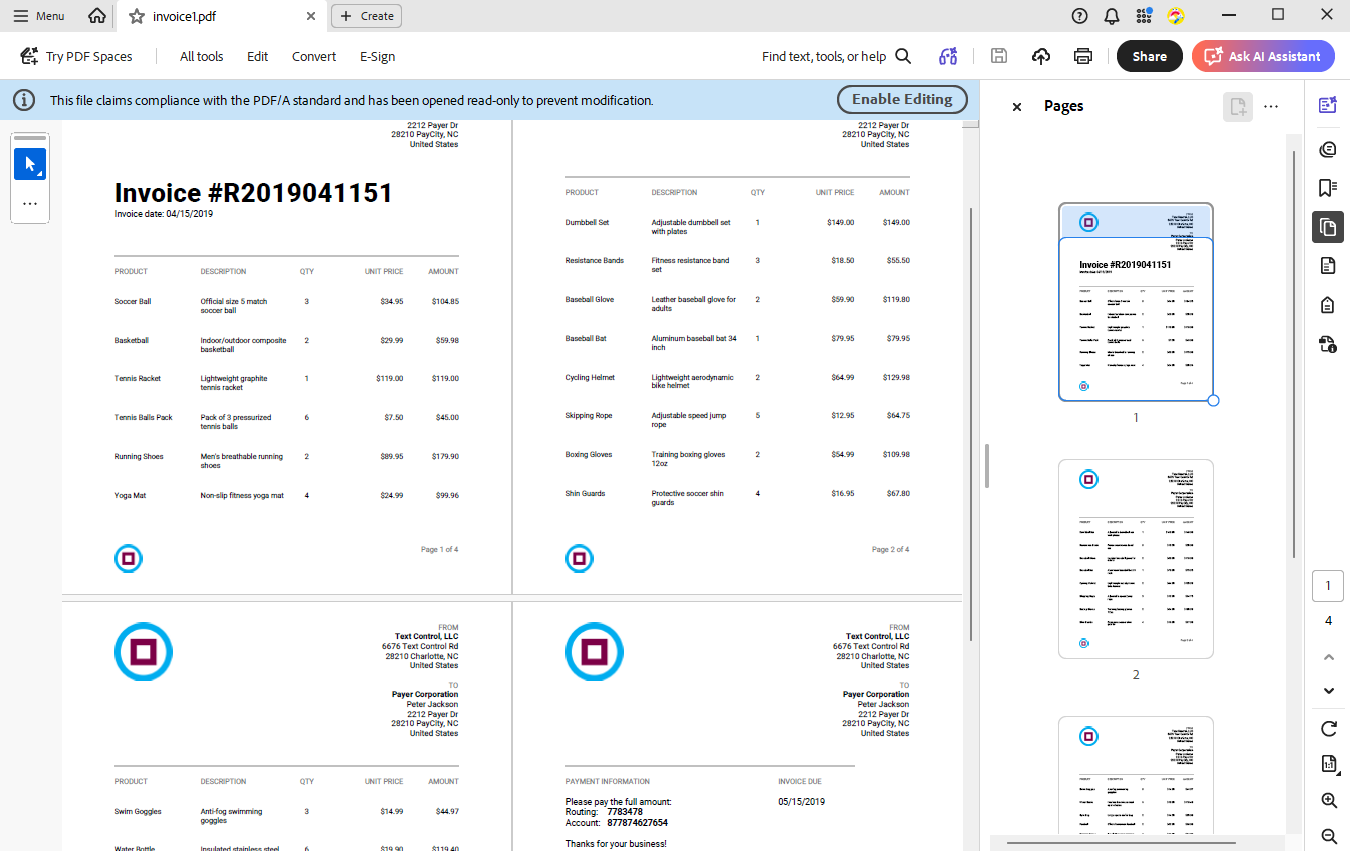Open the Comments panel icon
The width and height of the screenshot is (1350, 851).
pos(1327,148)
